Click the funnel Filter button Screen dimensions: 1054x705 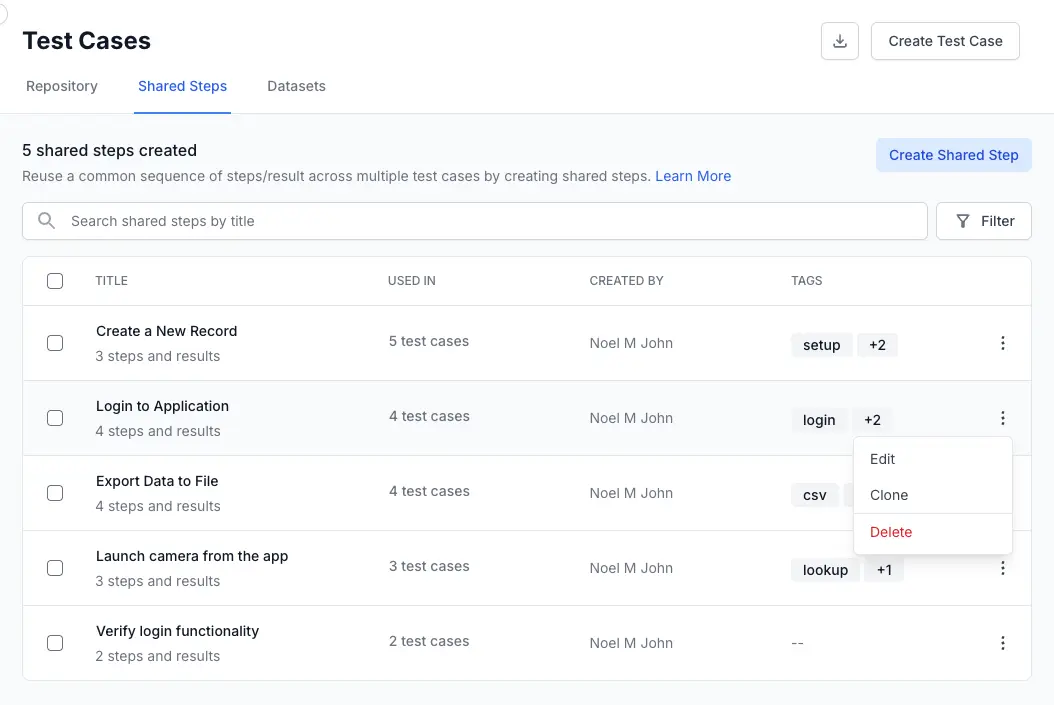tap(983, 221)
